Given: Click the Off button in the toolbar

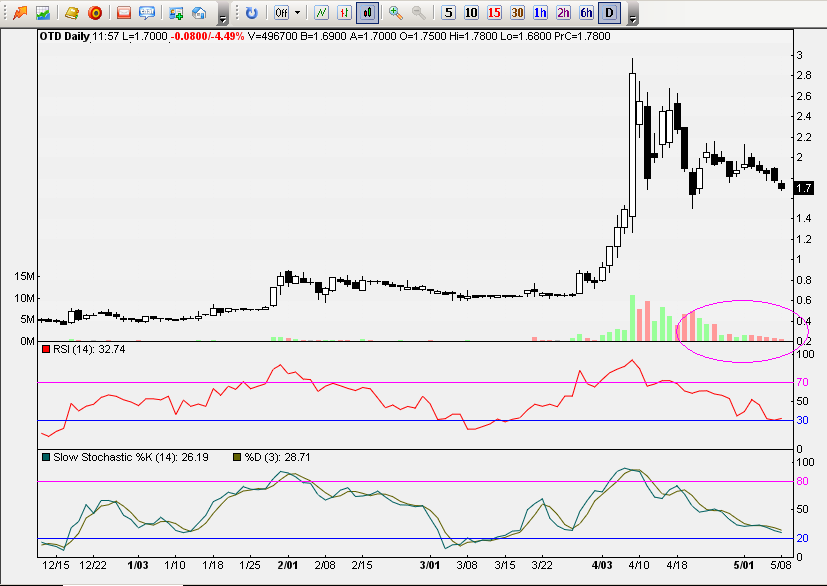Looking at the screenshot, I should 282,13.
